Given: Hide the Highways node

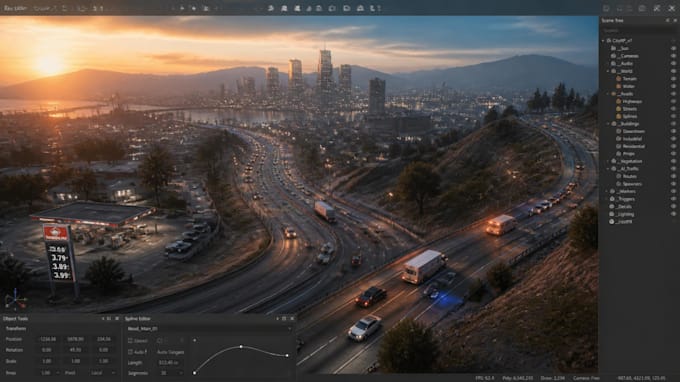Looking at the screenshot, I should 673,101.
